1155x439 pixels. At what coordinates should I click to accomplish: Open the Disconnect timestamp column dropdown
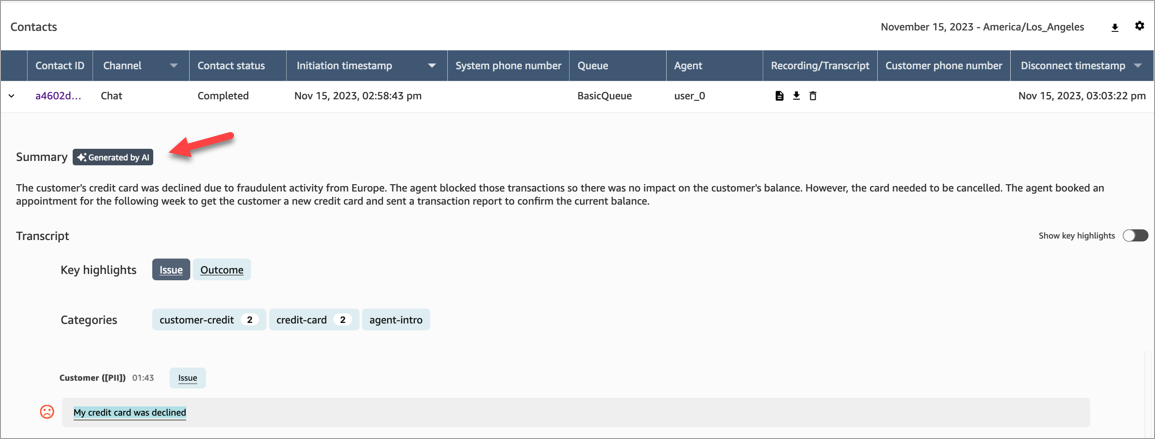tap(1138, 66)
